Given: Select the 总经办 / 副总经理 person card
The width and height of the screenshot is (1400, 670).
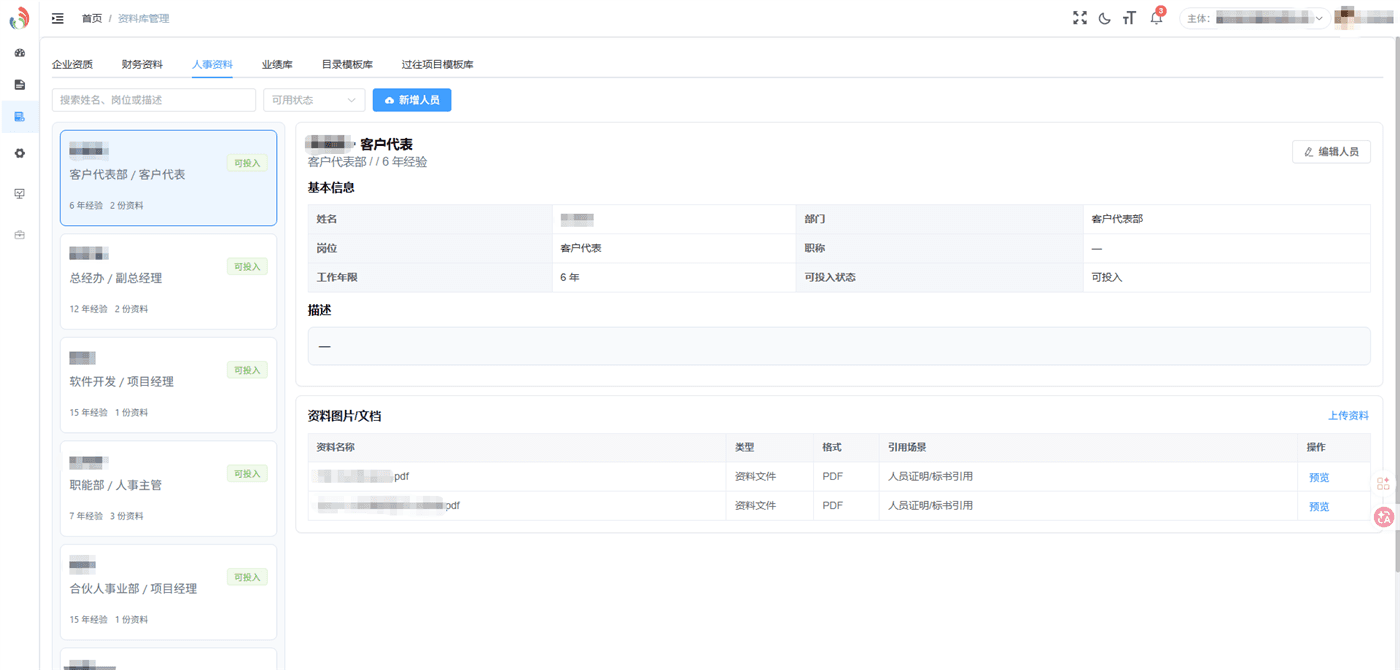Looking at the screenshot, I should (168, 282).
